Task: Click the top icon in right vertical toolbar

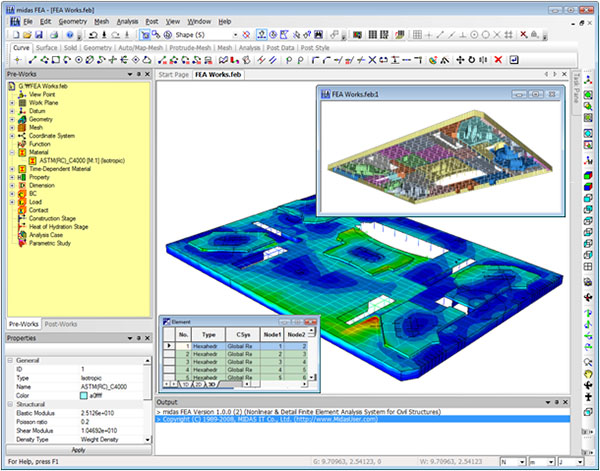Action: pos(589,80)
